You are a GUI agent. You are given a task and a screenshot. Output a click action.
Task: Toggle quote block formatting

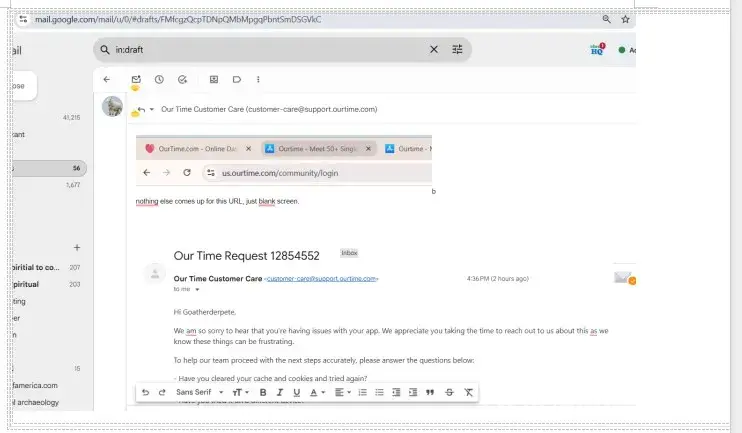tap(430, 392)
